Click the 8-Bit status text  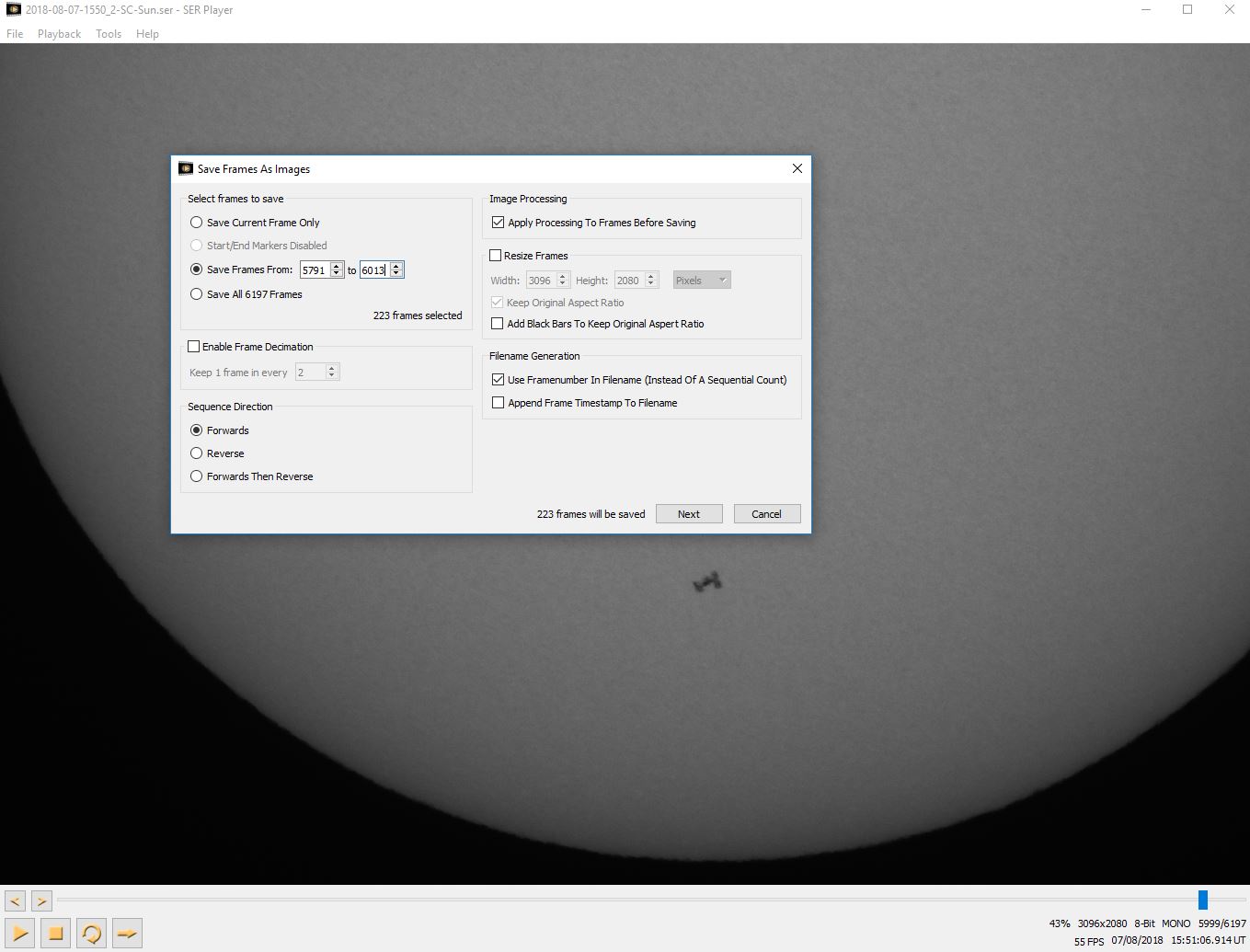point(1144,923)
